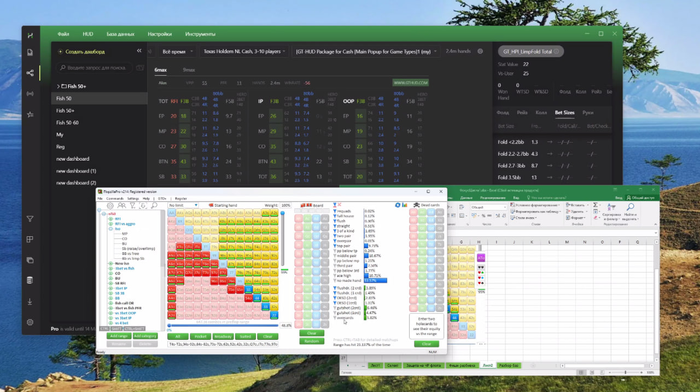Open the database cylinder icon in Hand2Note sidebar
The width and height of the screenshot is (700, 392).
30,280
